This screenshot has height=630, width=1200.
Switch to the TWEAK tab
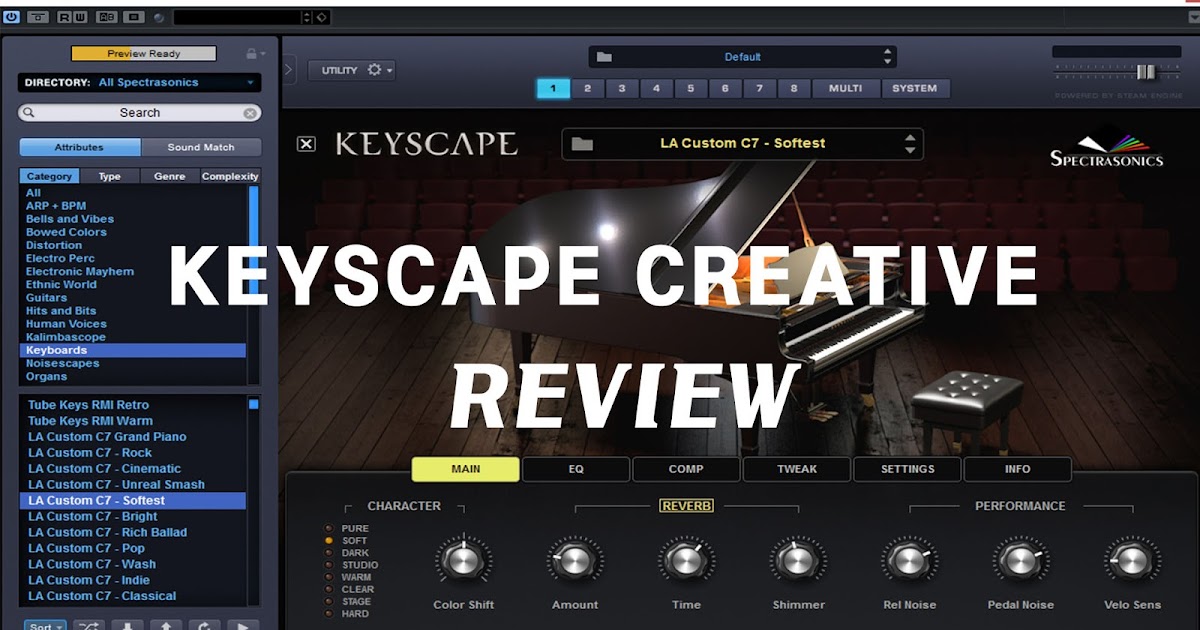pyautogui.click(x=796, y=469)
